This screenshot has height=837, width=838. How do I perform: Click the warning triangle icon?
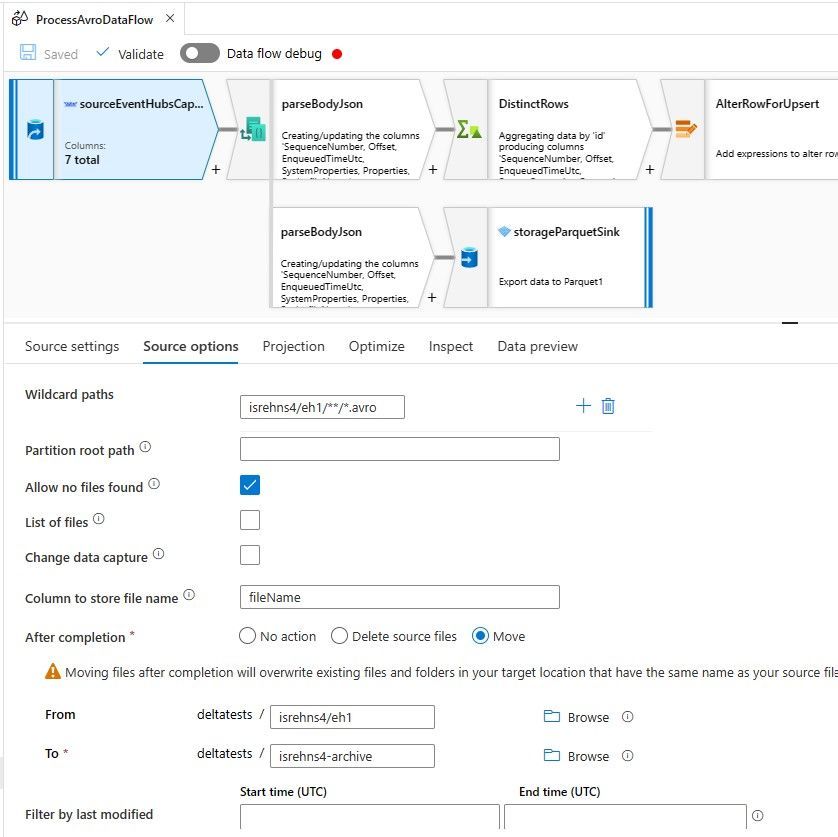pyautogui.click(x=53, y=671)
